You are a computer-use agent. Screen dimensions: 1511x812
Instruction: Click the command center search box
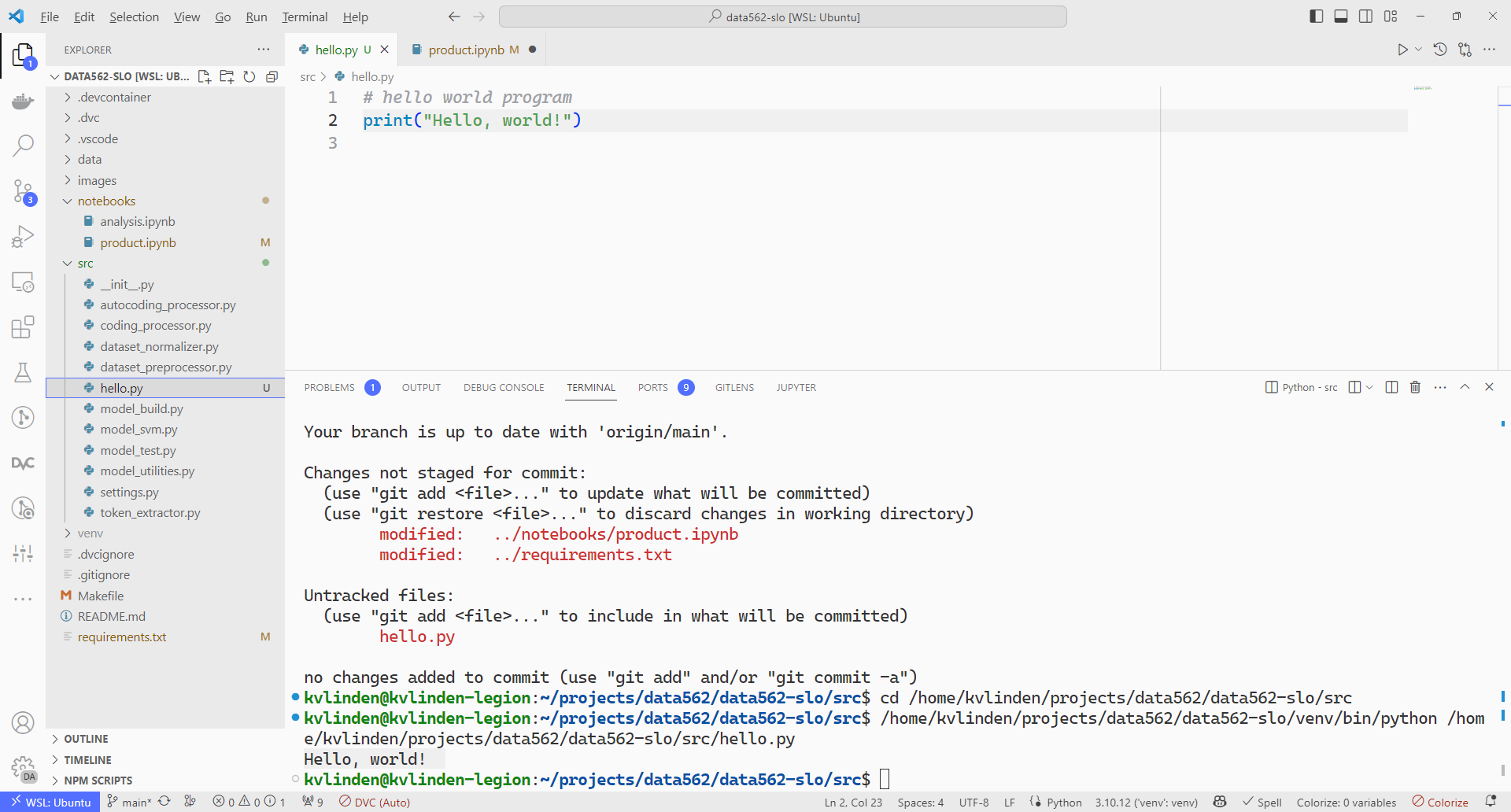(x=782, y=17)
